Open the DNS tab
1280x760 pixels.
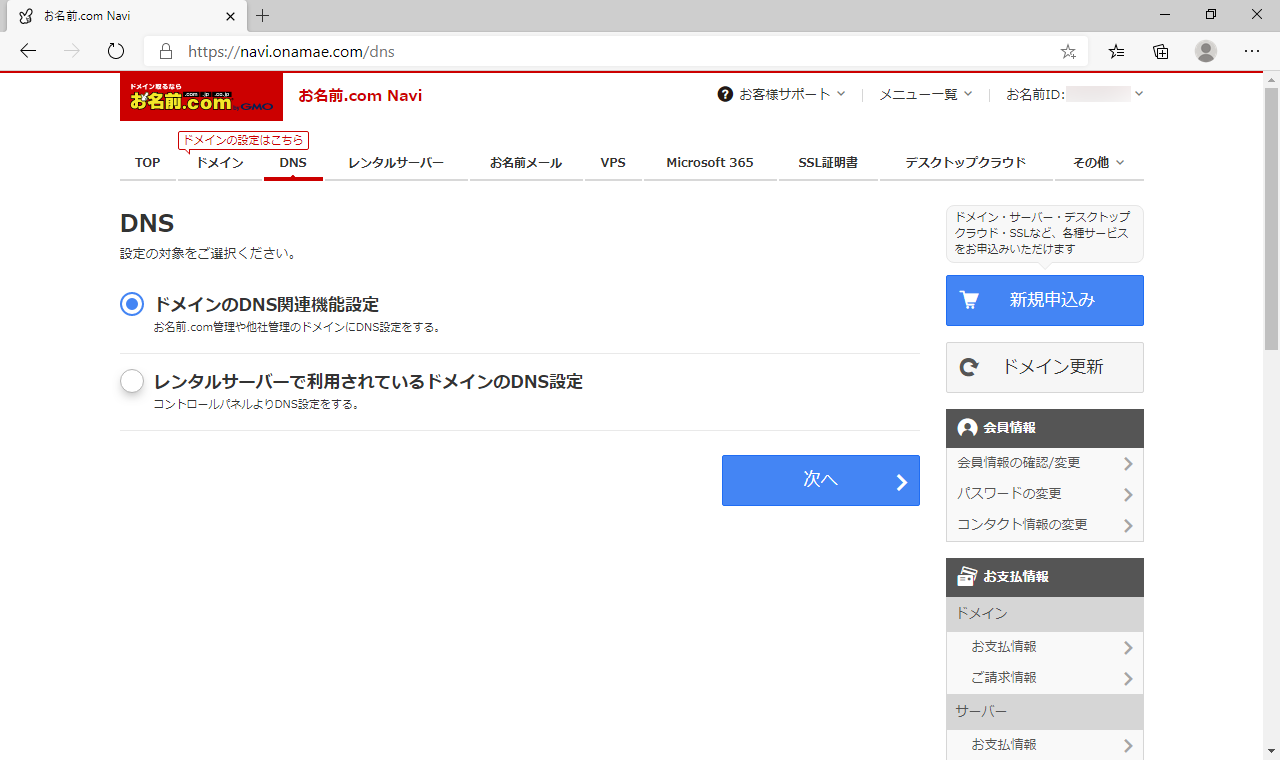click(293, 162)
